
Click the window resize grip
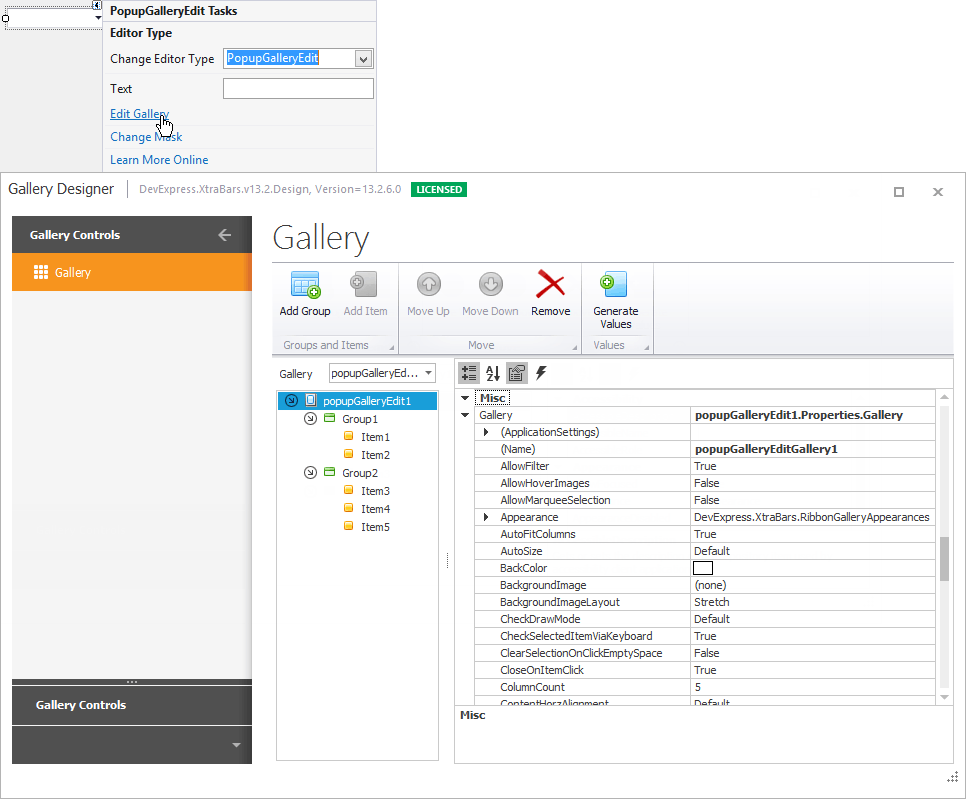[952, 778]
